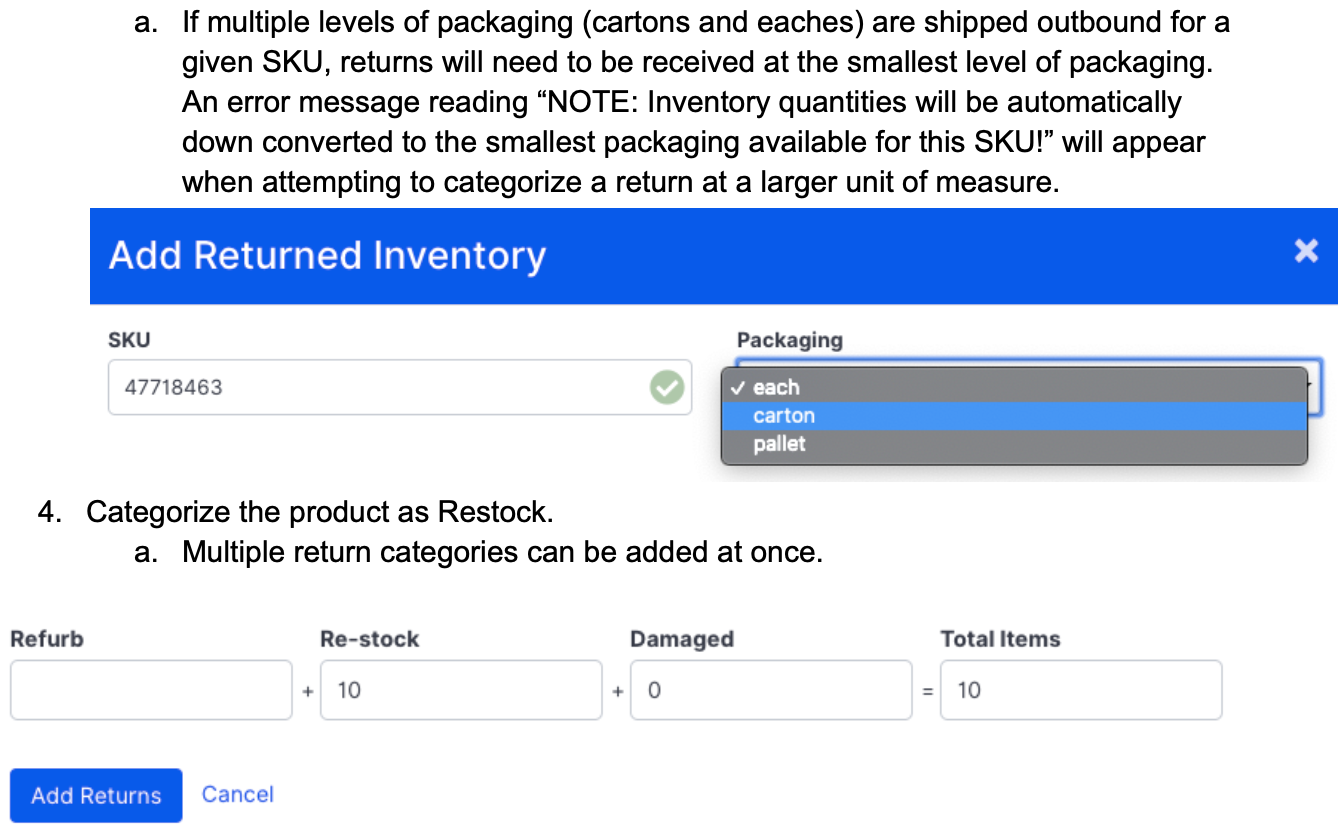Click the empty Refurb quantity field
The width and height of the screenshot is (1344, 832).
point(151,690)
